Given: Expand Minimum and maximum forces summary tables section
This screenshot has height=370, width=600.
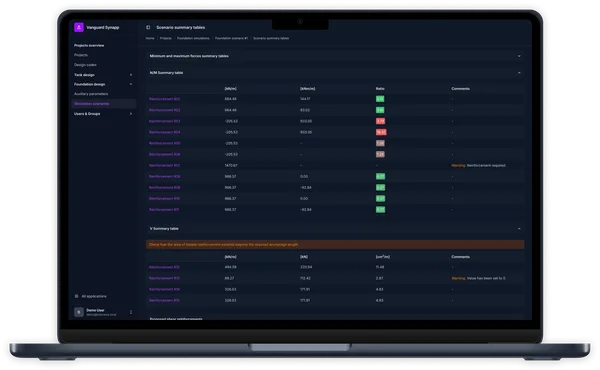Looking at the screenshot, I should click(335, 56).
